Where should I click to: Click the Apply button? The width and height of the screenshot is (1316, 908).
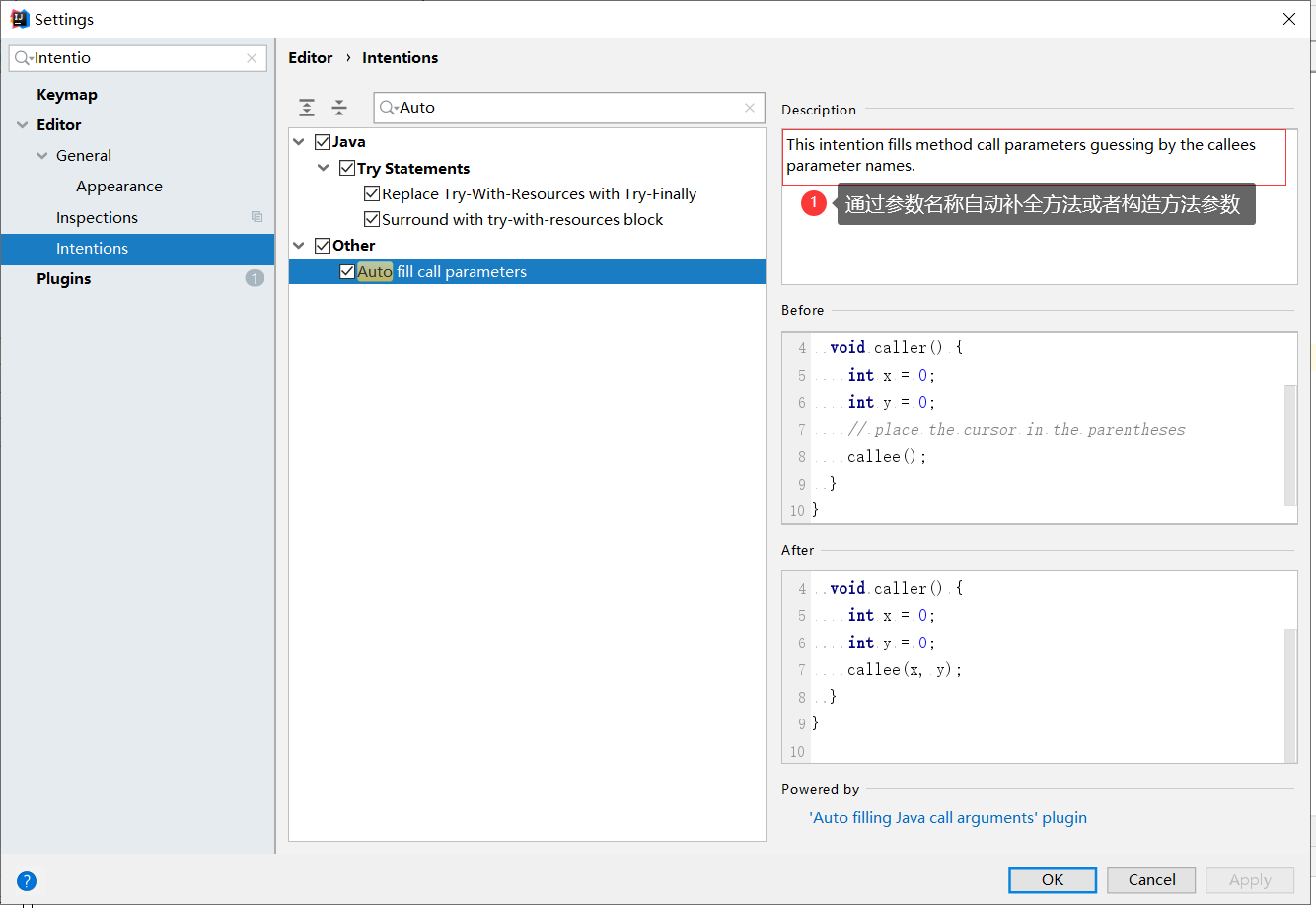[x=1251, y=880]
